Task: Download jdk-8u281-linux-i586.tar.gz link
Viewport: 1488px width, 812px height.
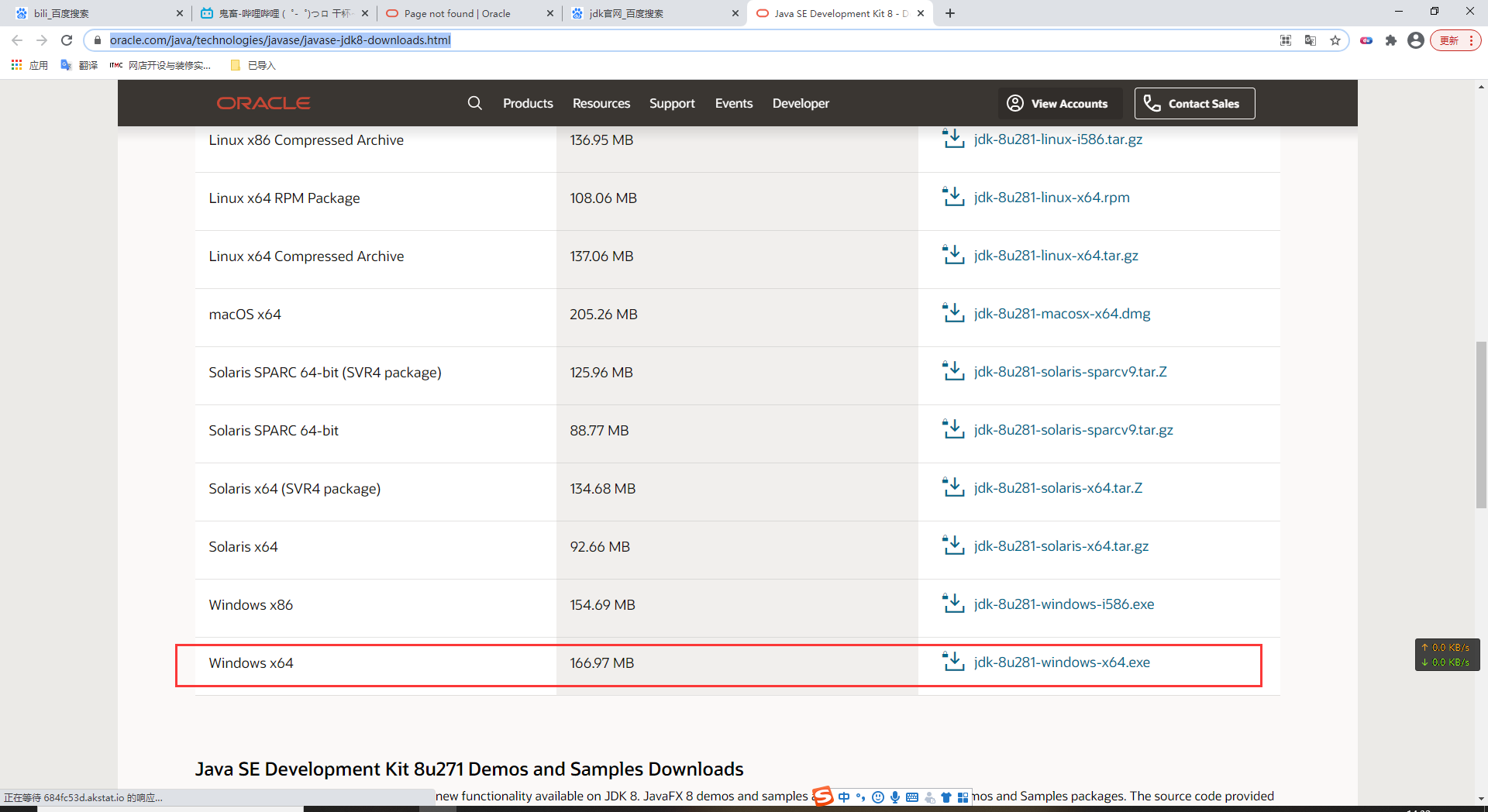Action: click(1058, 139)
